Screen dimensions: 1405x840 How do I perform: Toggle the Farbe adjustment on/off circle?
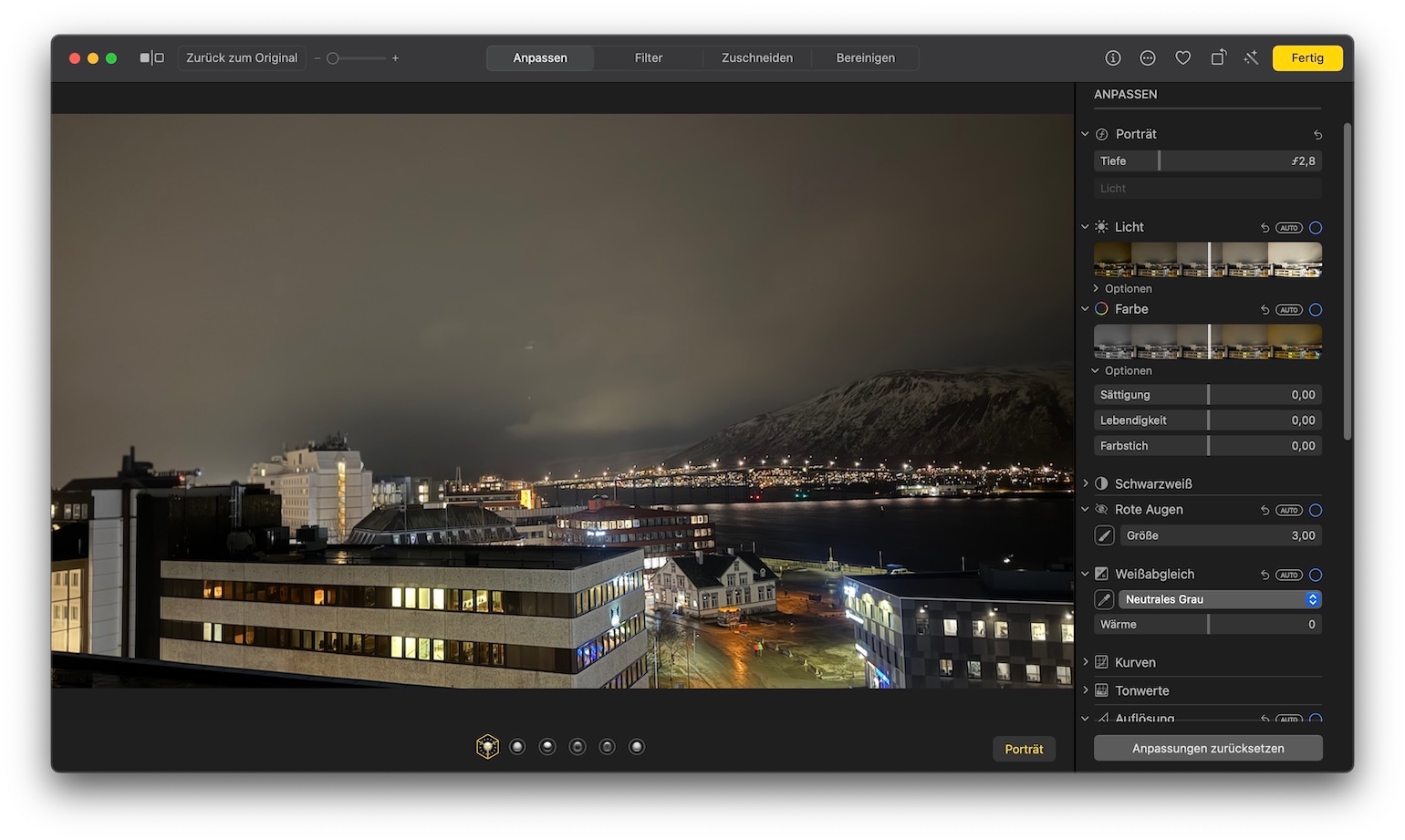click(1316, 310)
